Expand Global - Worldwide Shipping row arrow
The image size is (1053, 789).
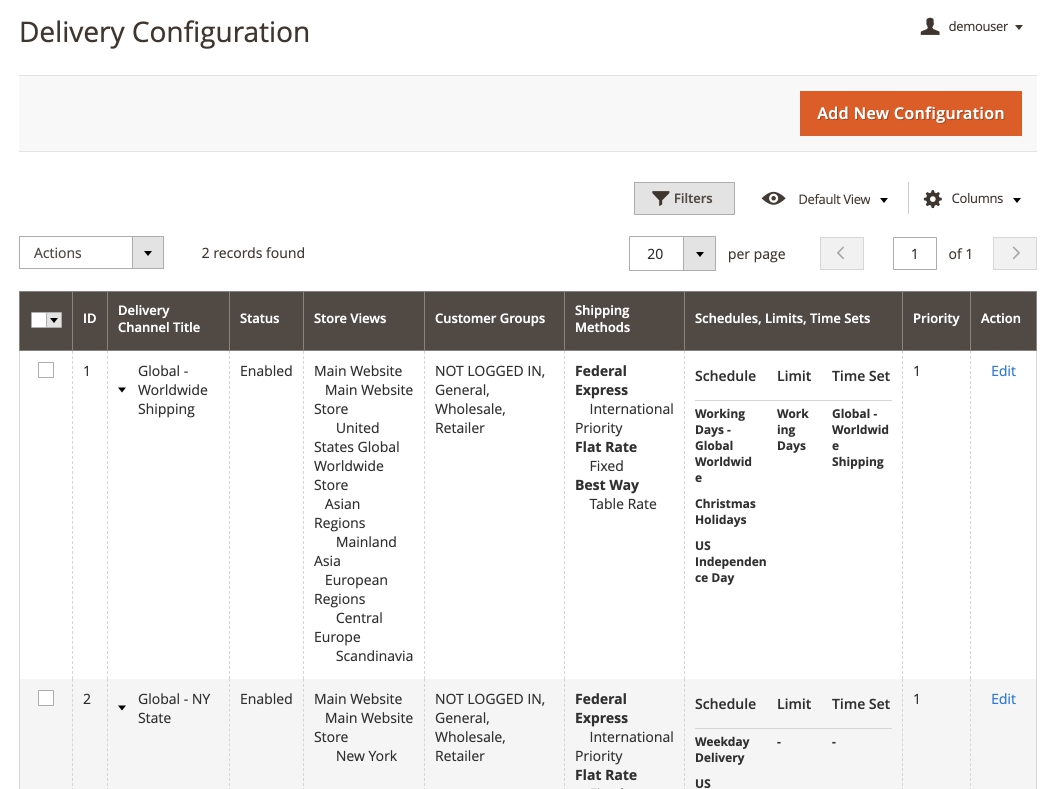[x=122, y=390]
